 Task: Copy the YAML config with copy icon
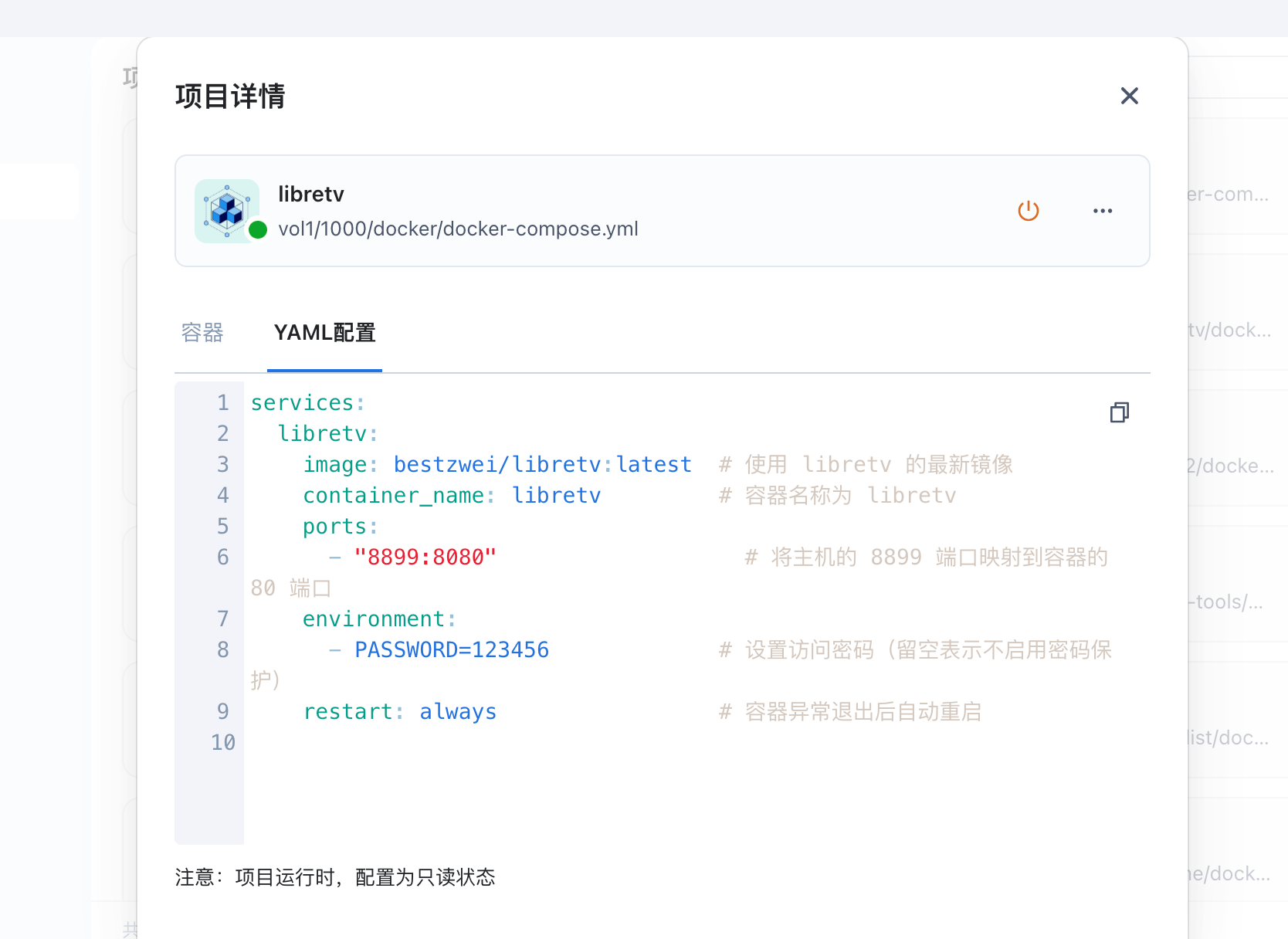coord(1119,412)
